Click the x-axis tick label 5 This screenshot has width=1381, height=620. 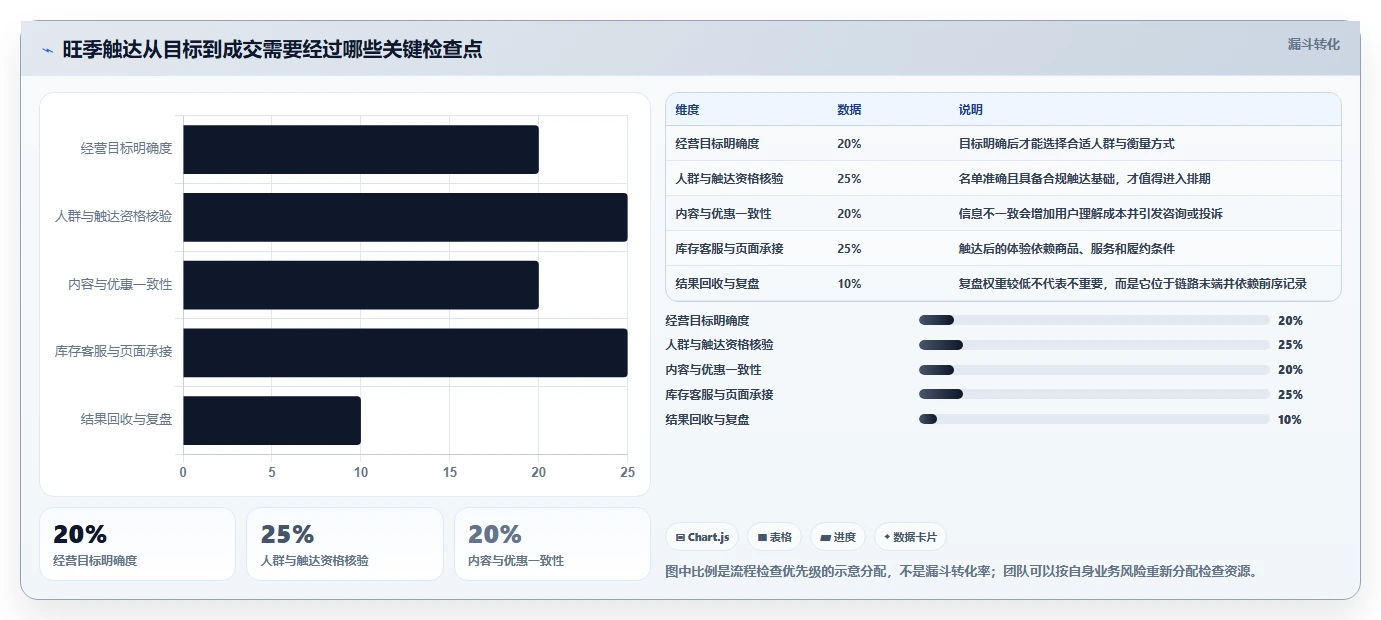[x=272, y=472]
